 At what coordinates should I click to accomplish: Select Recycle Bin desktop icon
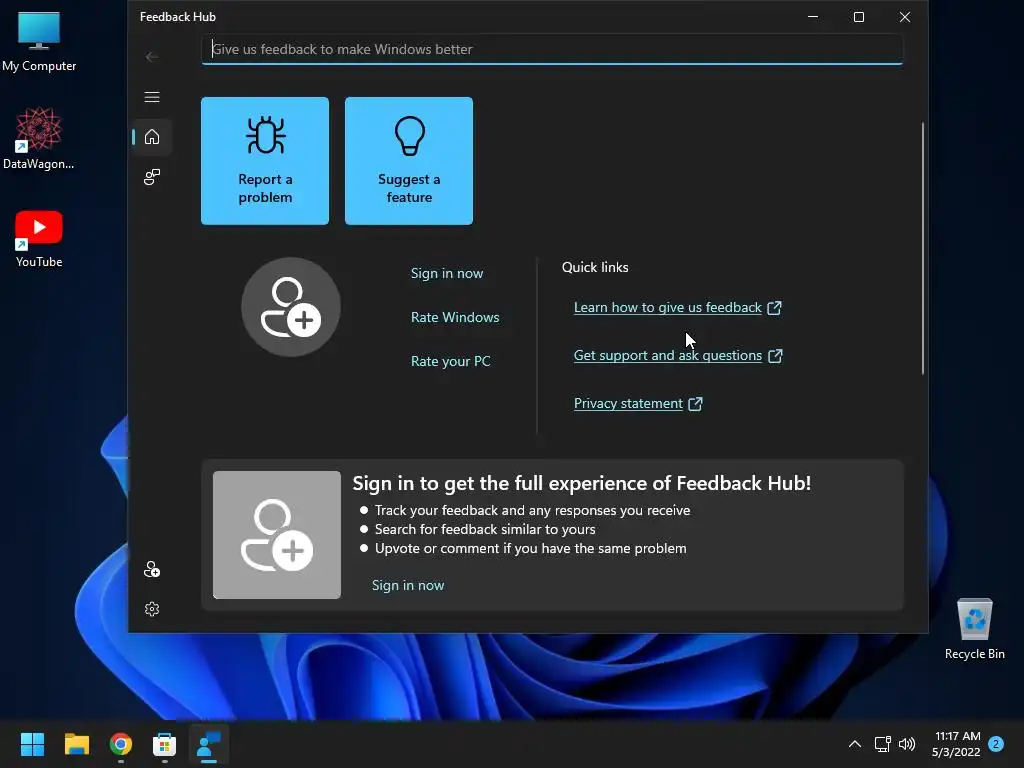click(974, 629)
